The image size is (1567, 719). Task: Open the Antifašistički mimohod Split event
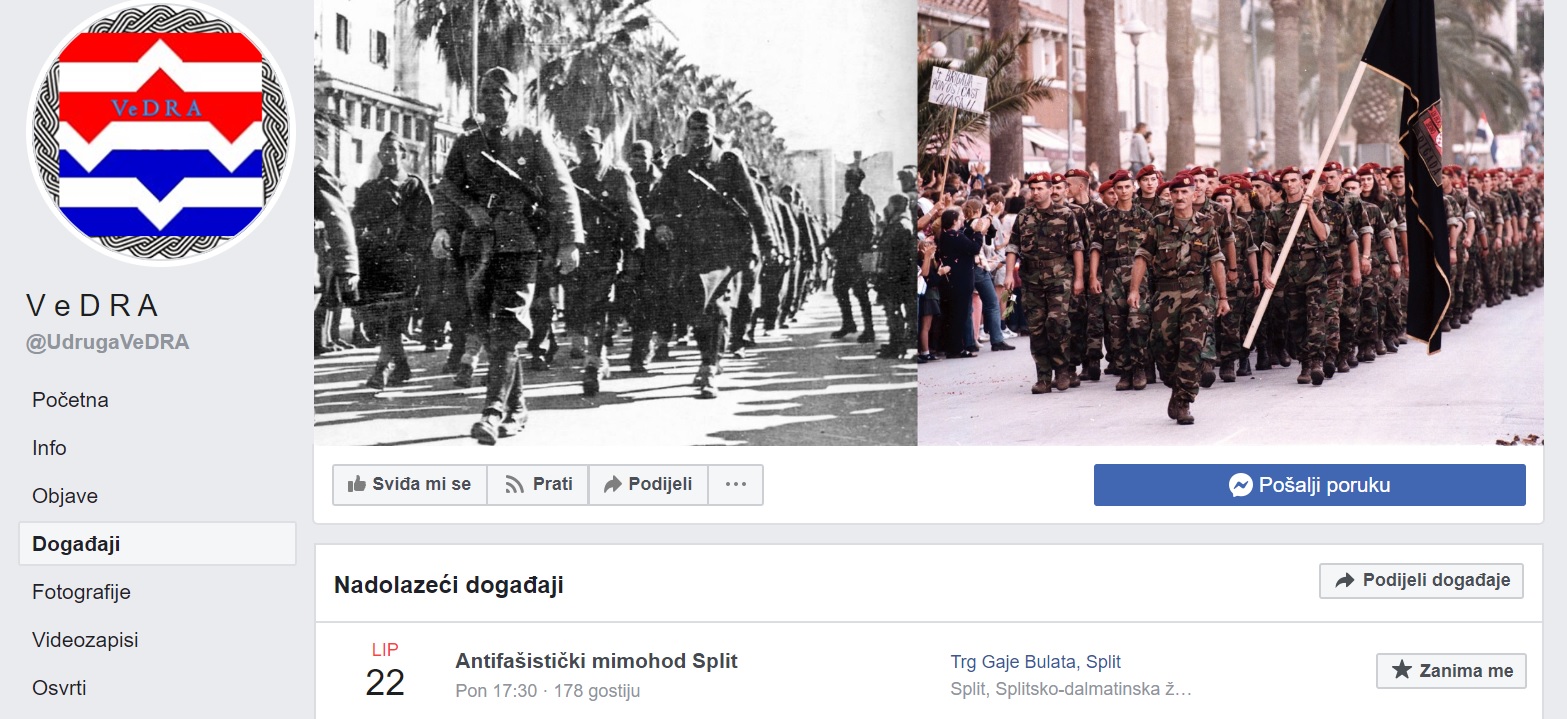coord(596,661)
